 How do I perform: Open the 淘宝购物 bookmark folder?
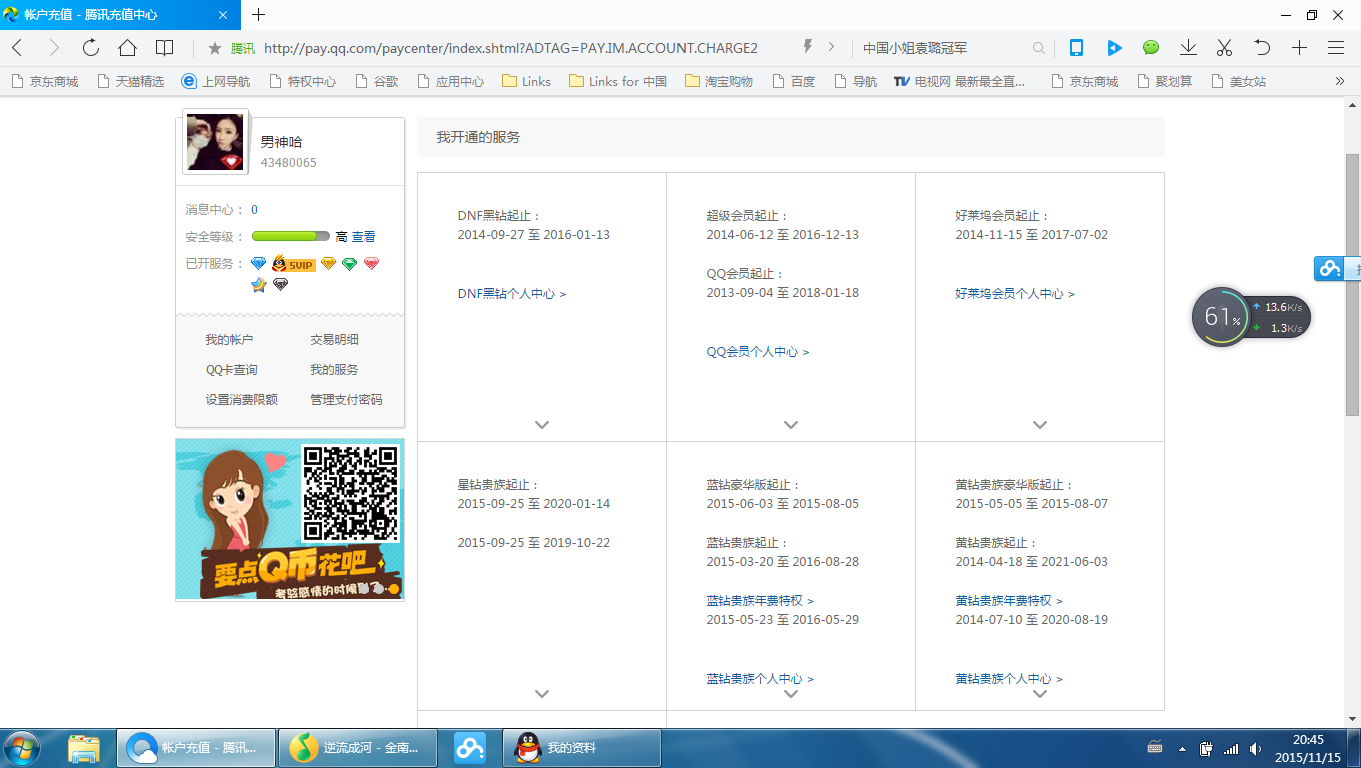719,81
